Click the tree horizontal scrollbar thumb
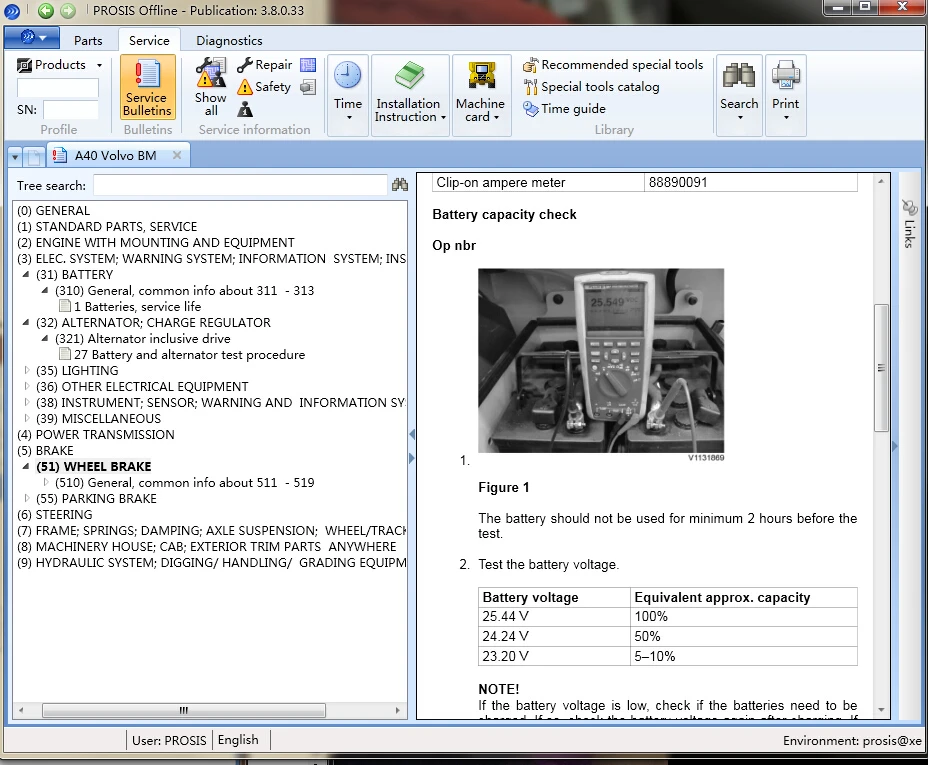 183,710
